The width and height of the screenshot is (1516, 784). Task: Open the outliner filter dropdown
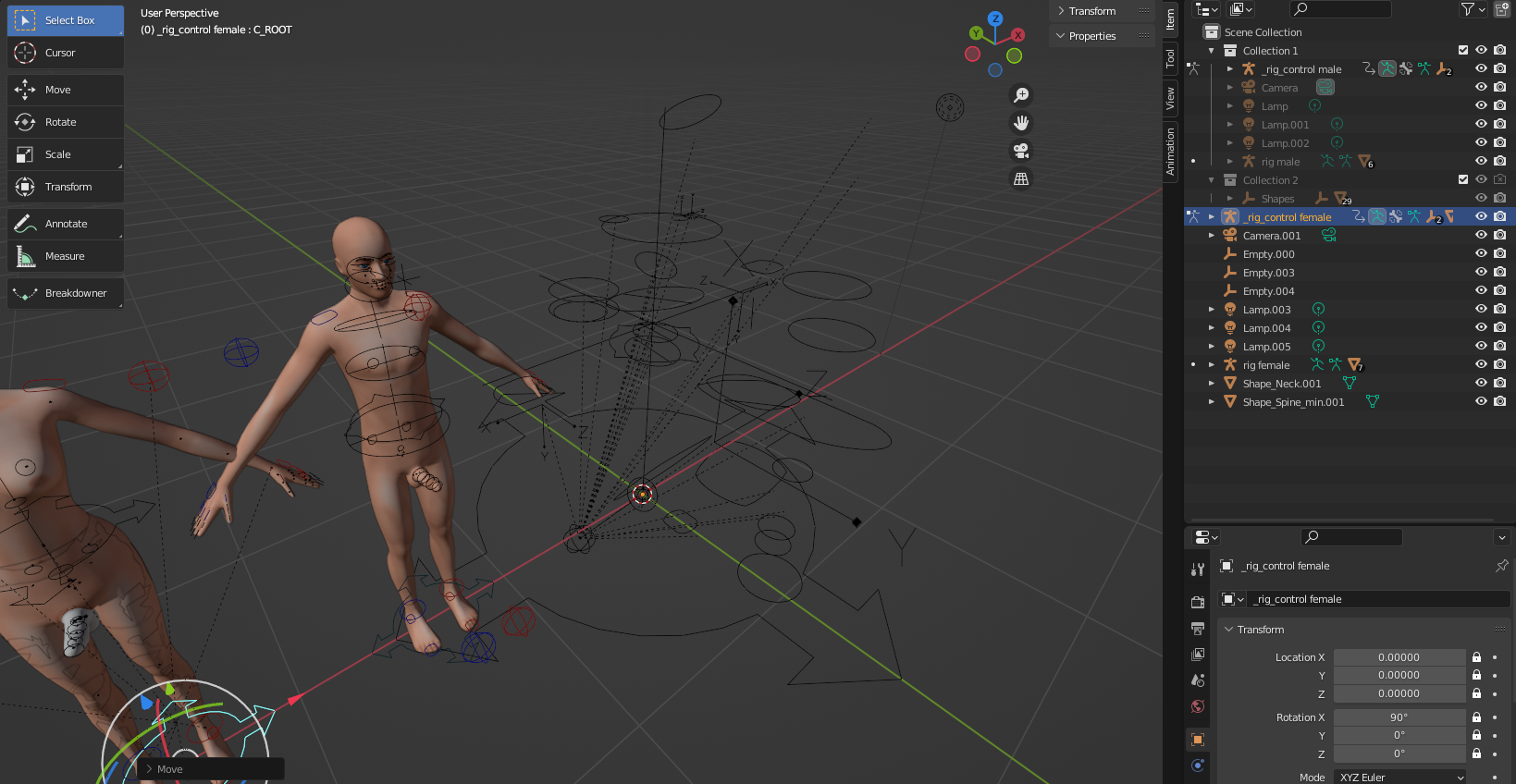pos(1472,9)
